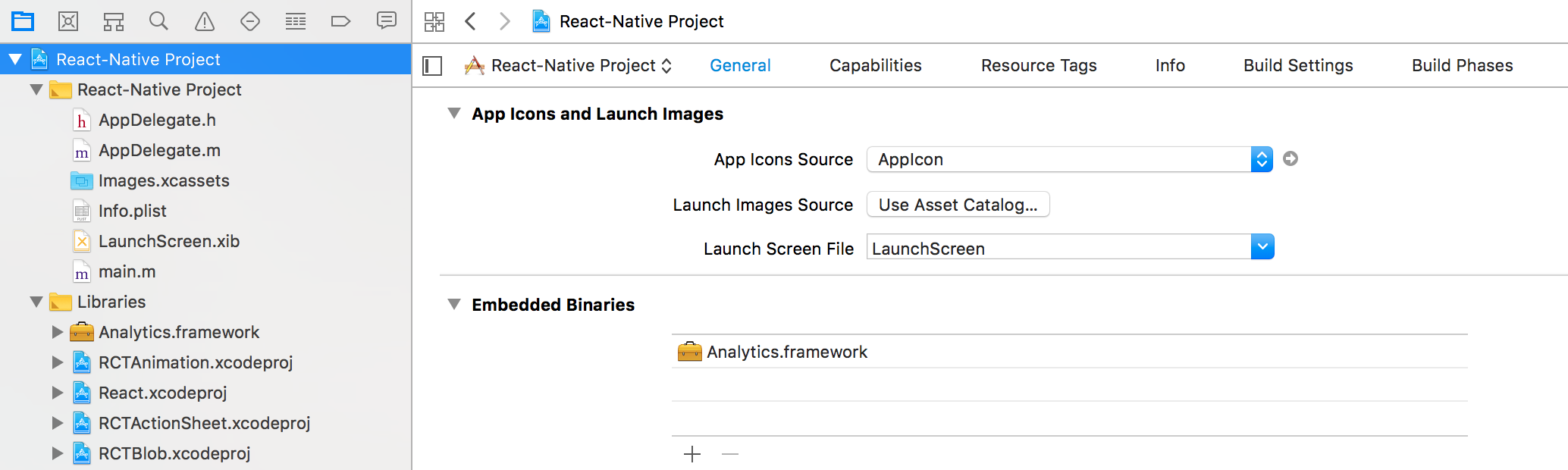Viewport: 1568px width, 470px height.
Task: Click the Use Asset Catalog button
Action: 958,205
